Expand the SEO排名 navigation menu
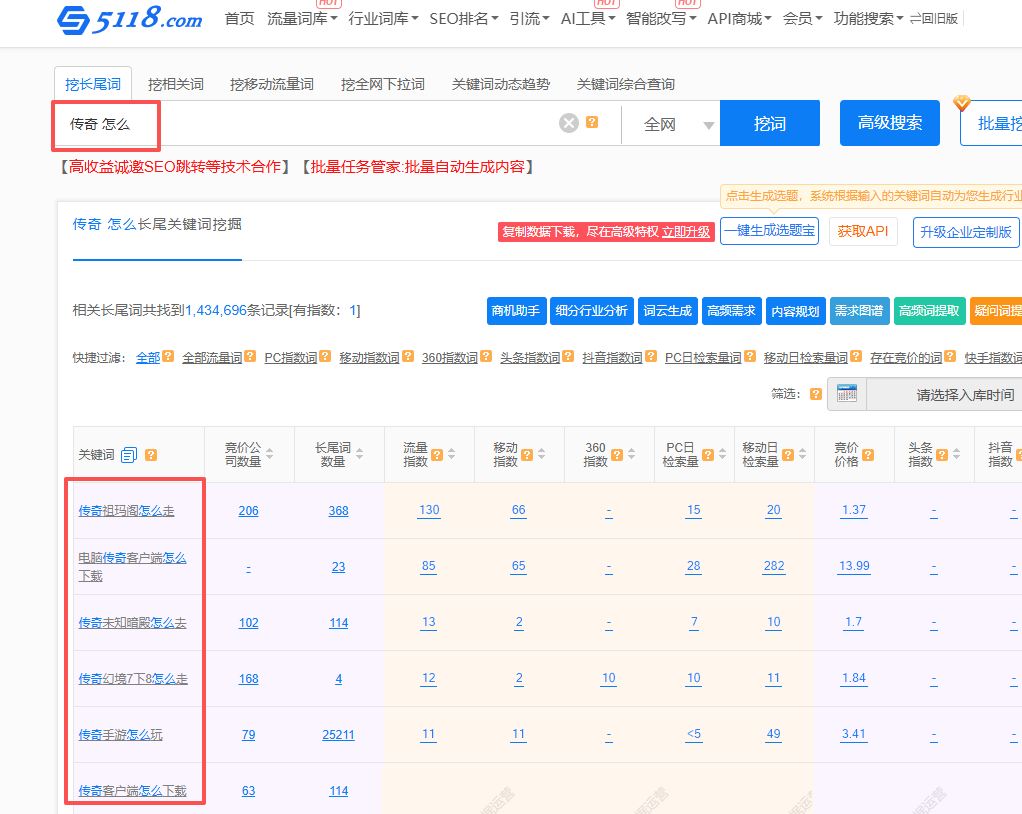 (x=463, y=19)
